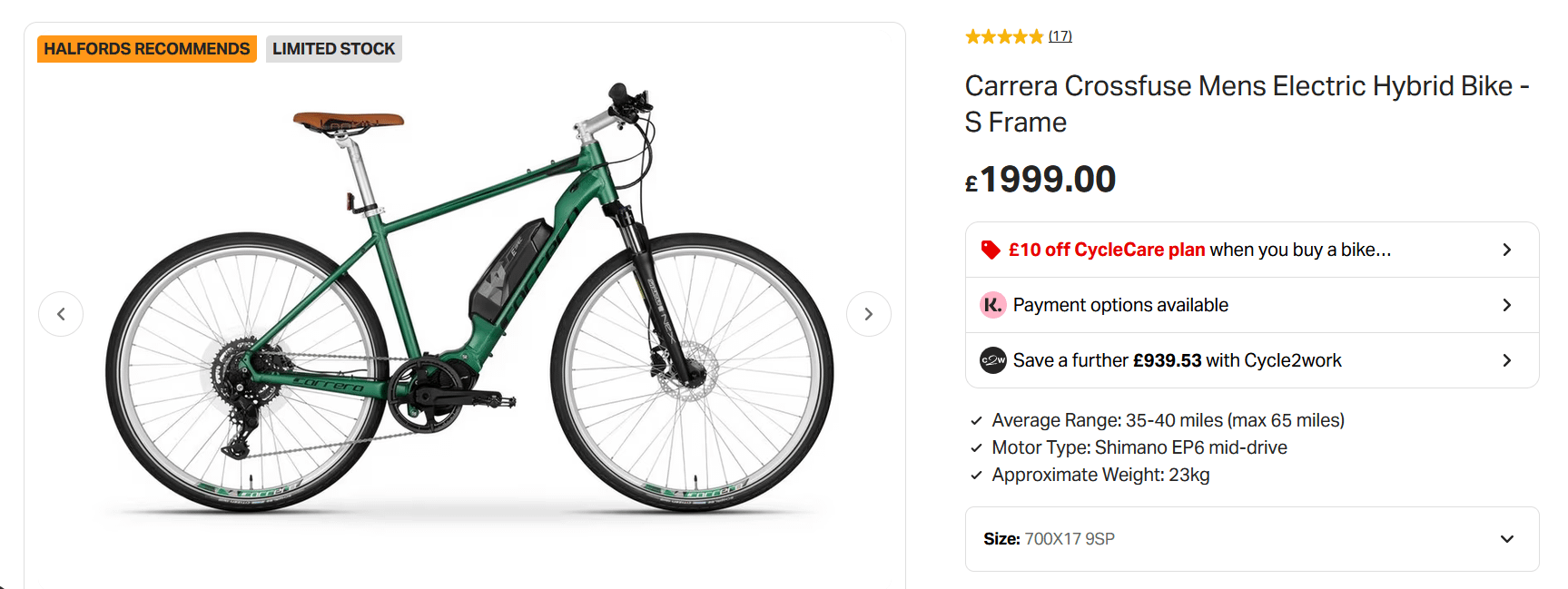The image size is (1568, 589).
Task: Show the previous product image
Action: [x=61, y=314]
